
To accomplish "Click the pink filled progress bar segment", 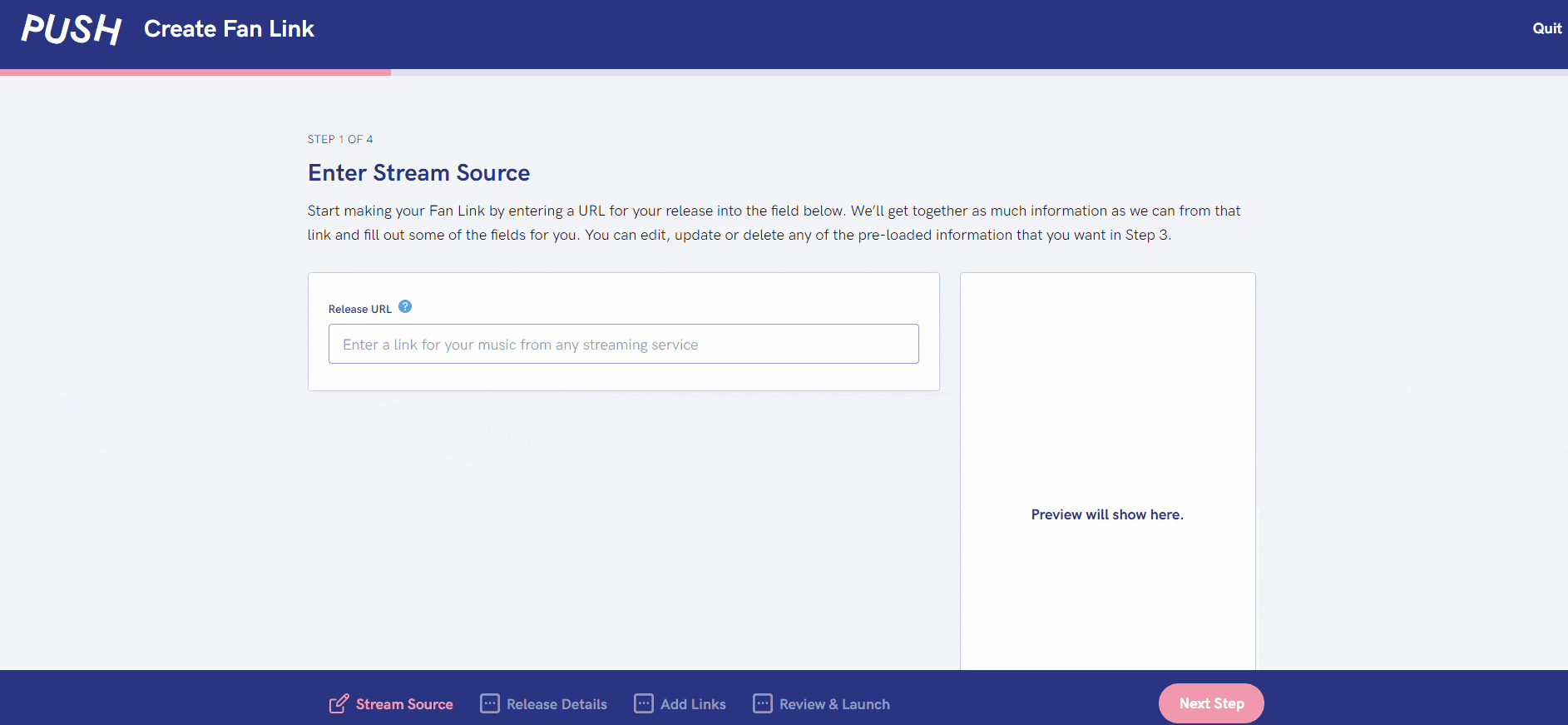I will (195, 72).
